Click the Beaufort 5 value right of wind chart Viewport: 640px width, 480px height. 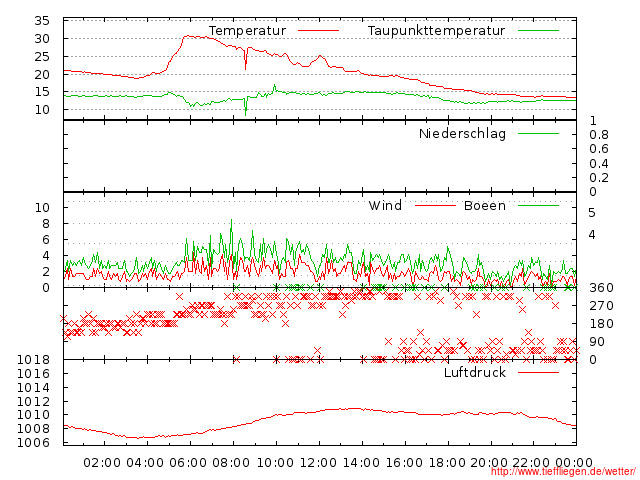tap(592, 213)
